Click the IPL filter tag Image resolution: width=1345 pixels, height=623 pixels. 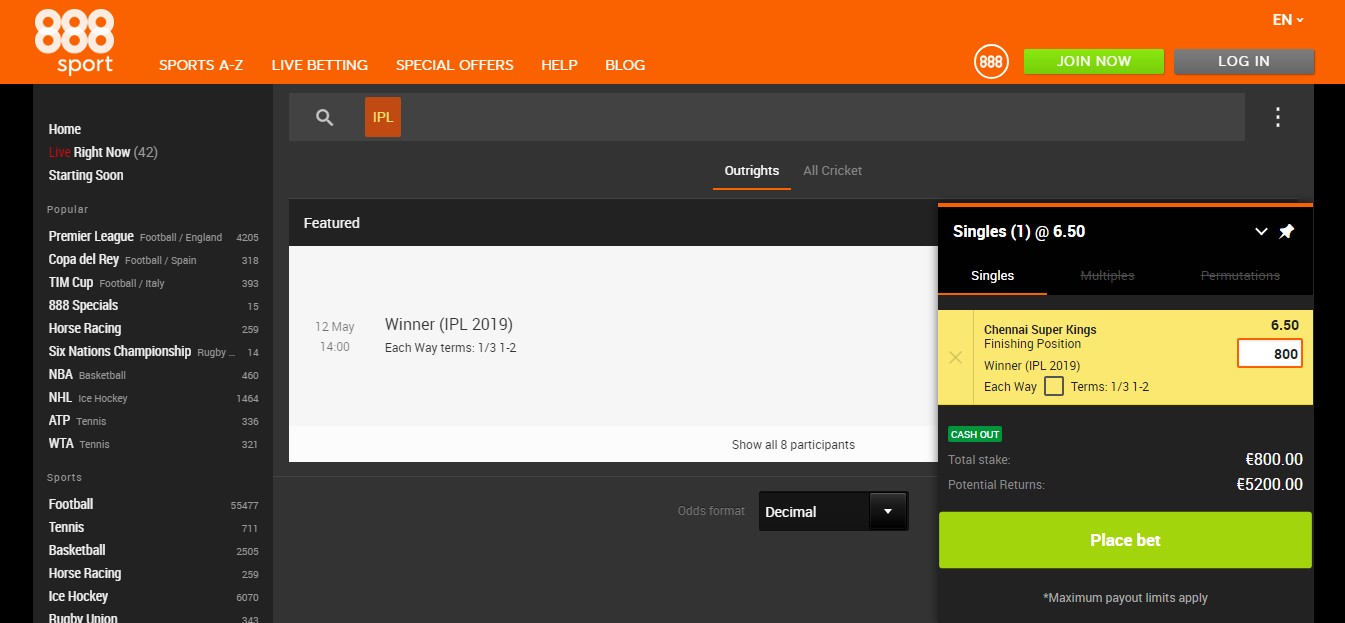click(383, 117)
